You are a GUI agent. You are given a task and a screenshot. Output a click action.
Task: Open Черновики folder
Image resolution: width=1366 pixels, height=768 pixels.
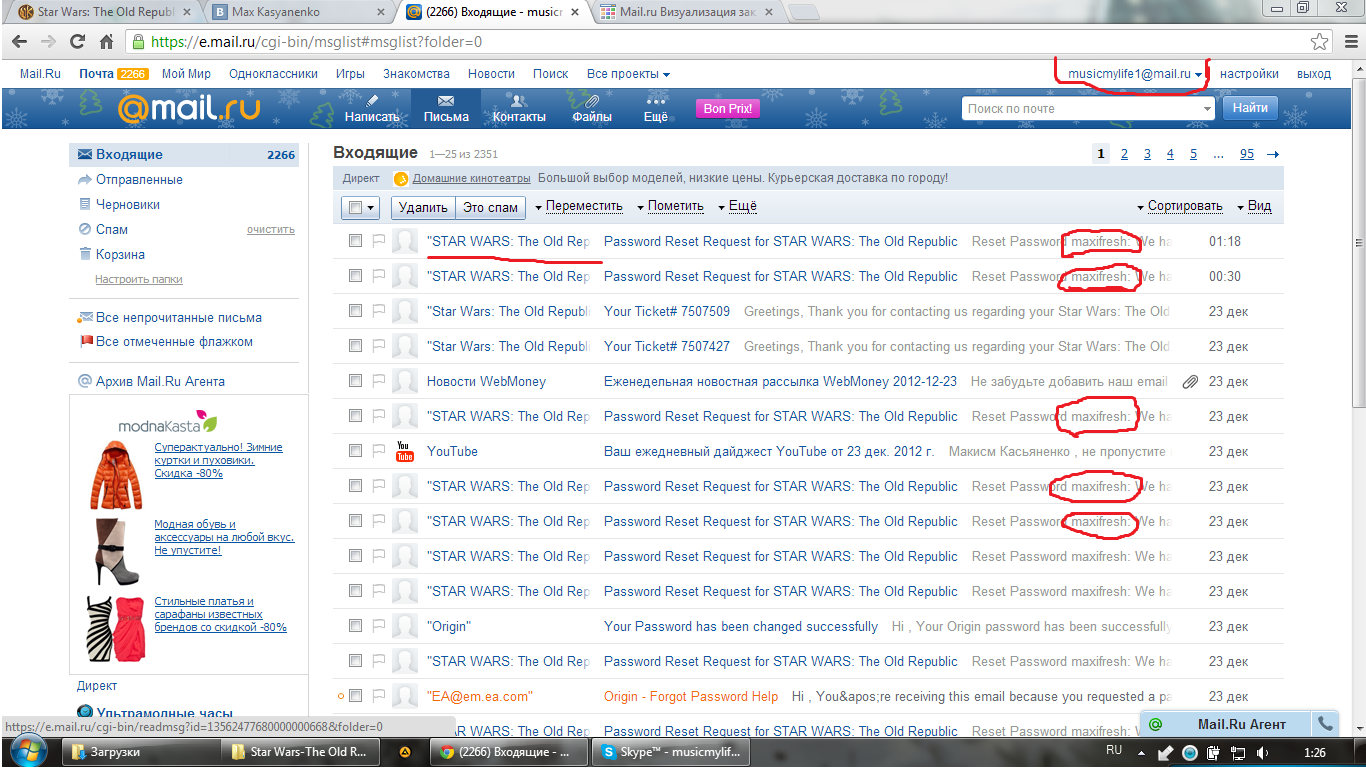point(128,204)
